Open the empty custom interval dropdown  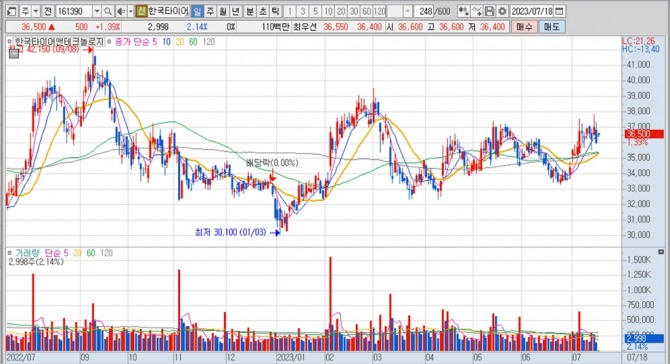(408, 11)
